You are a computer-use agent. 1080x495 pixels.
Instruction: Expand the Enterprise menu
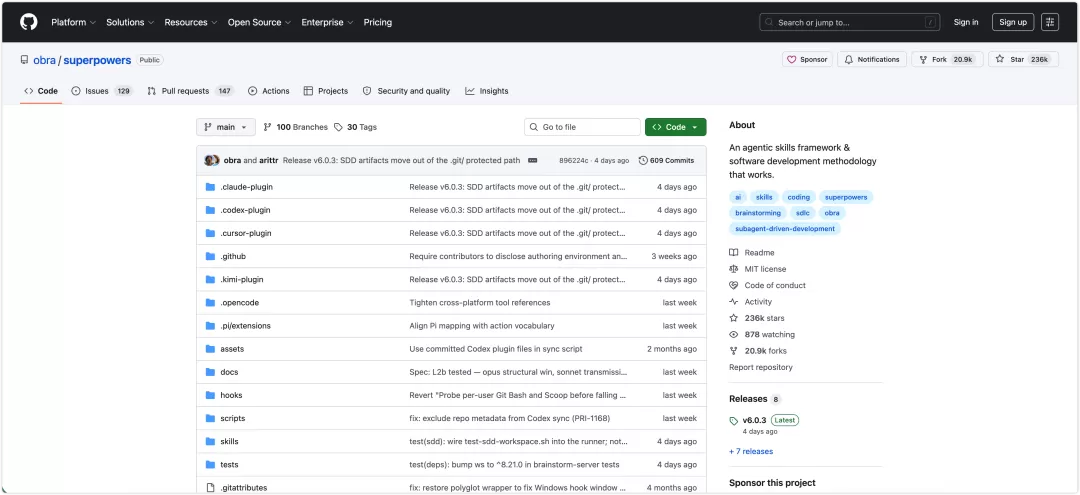pos(327,22)
